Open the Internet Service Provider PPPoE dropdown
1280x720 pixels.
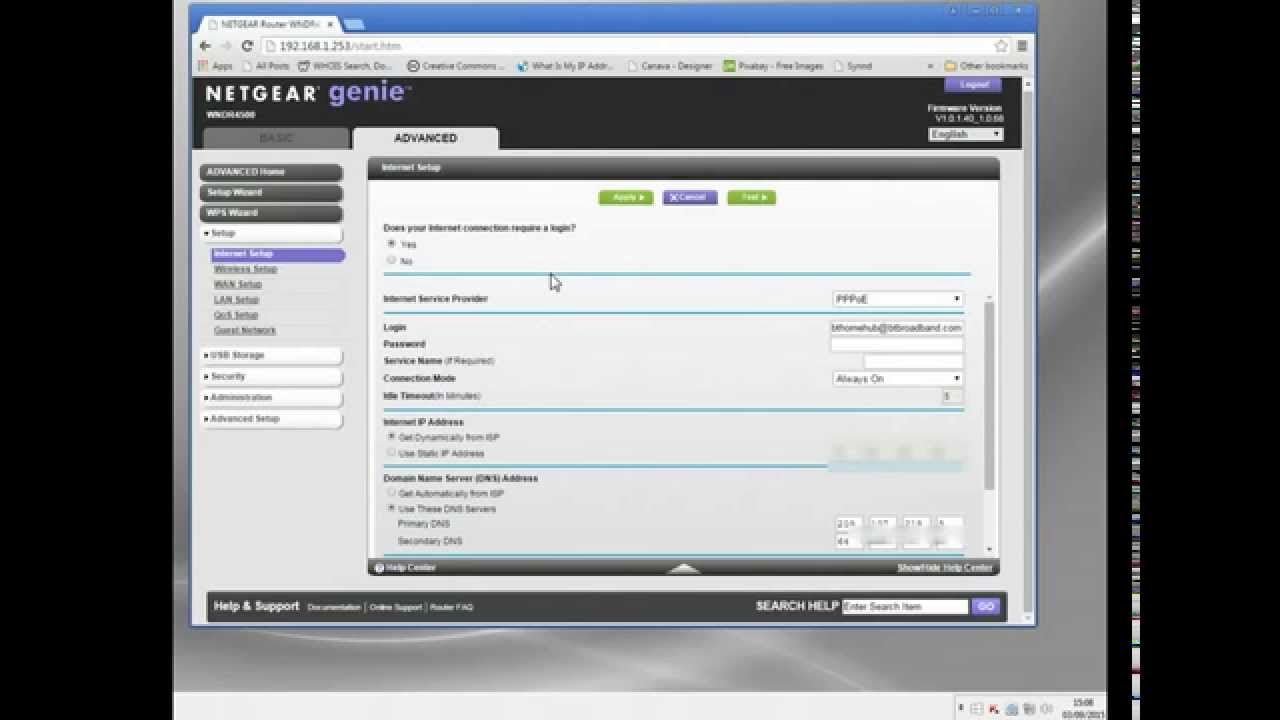pyautogui.click(x=898, y=299)
